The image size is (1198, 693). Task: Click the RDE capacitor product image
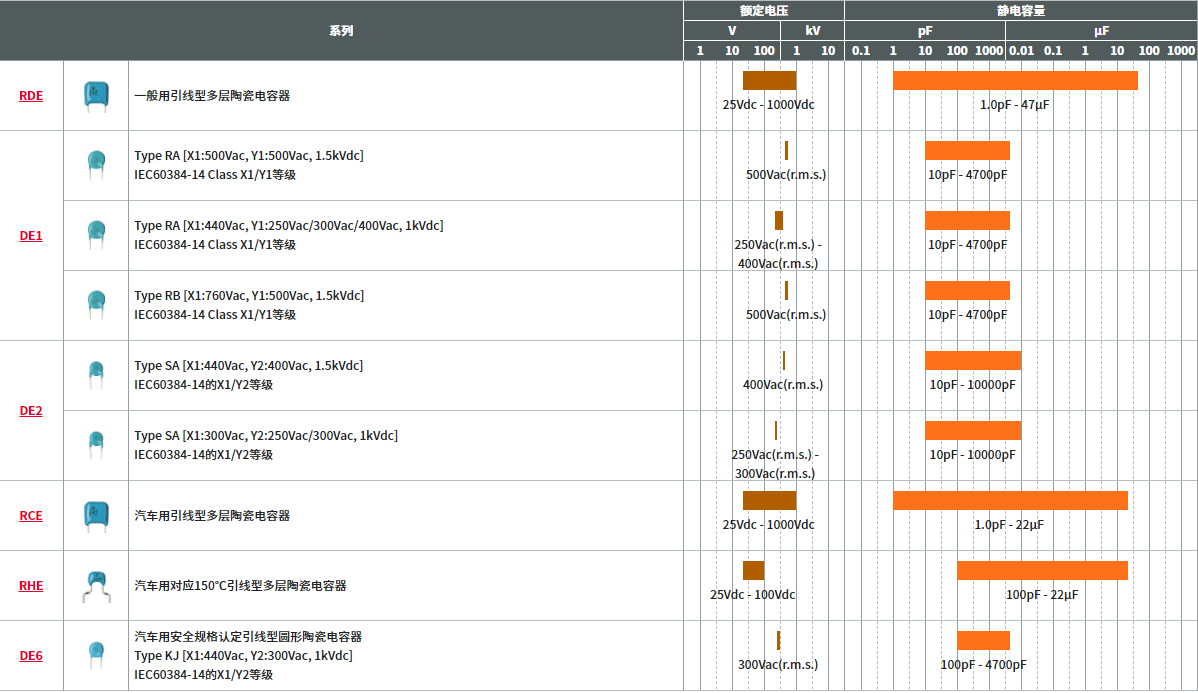[x=95, y=95]
